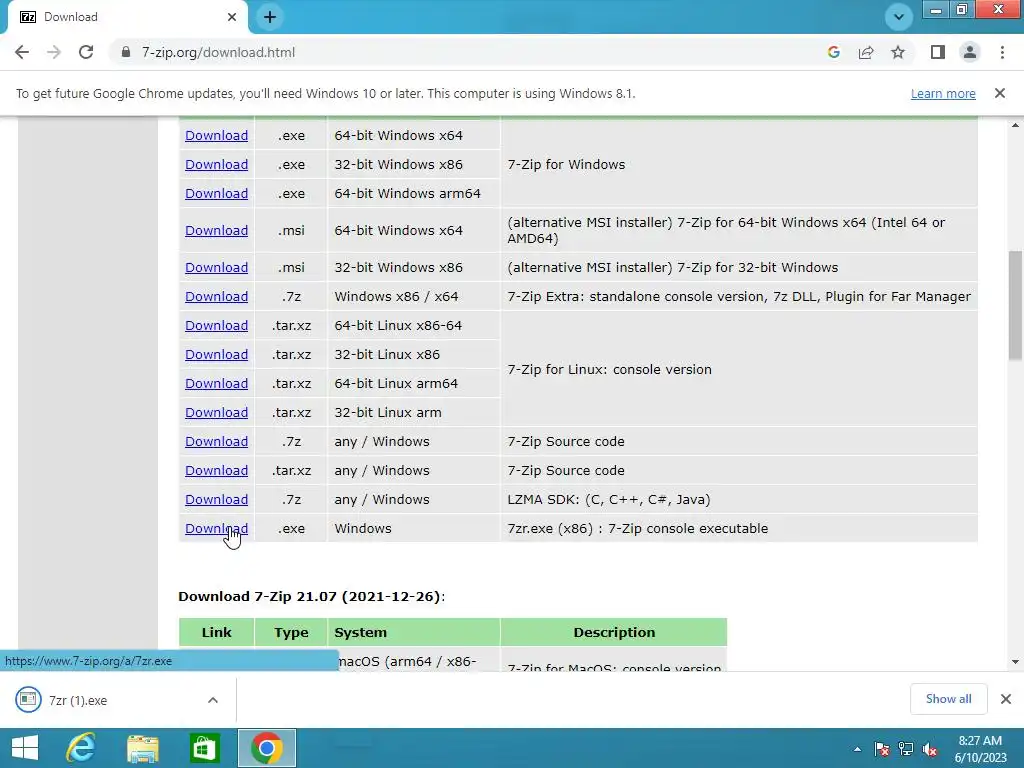Expand options arrow for 7zr (1).exe download
The height and width of the screenshot is (768, 1024).
coord(213,700)
